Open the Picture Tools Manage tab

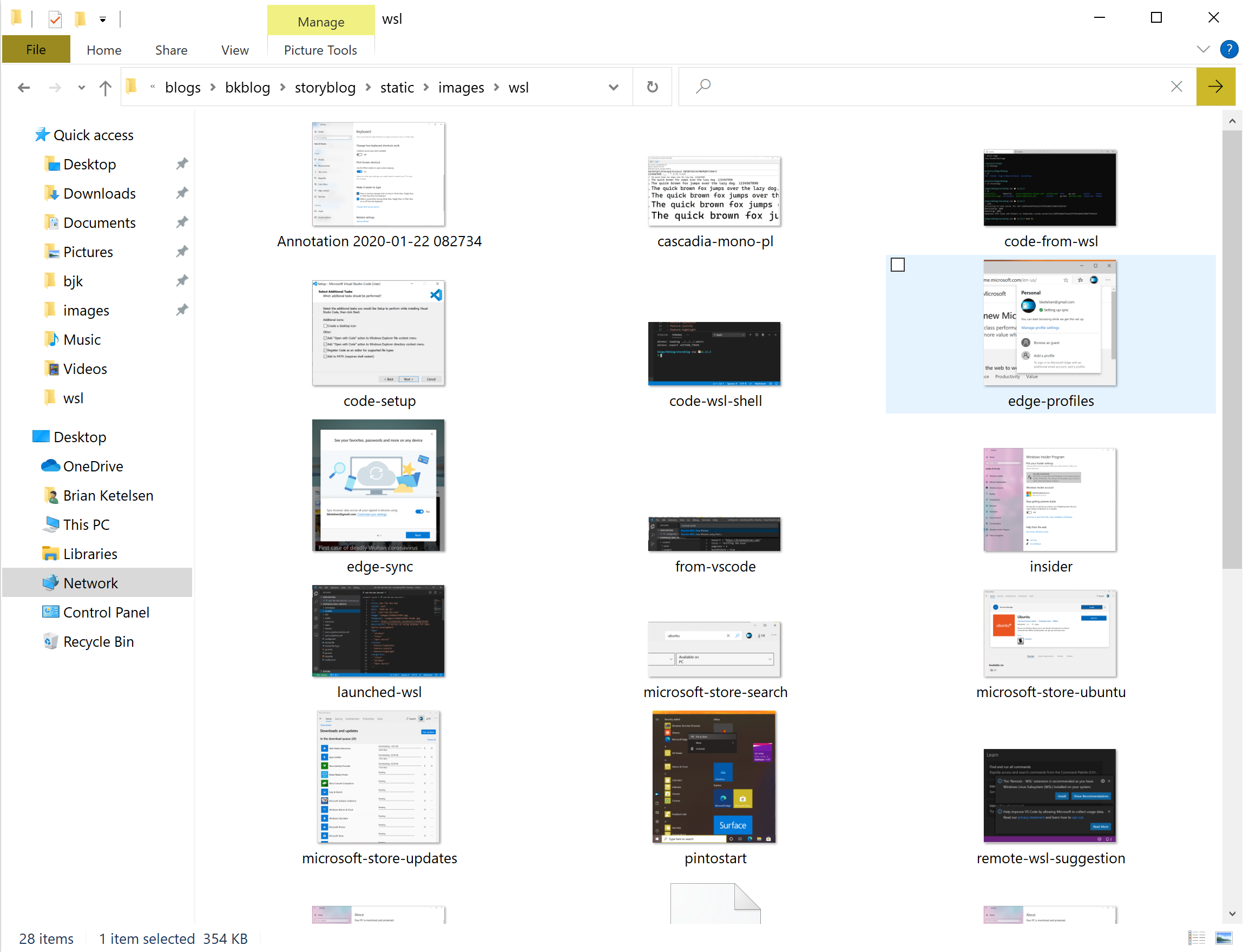coord(321,21)
